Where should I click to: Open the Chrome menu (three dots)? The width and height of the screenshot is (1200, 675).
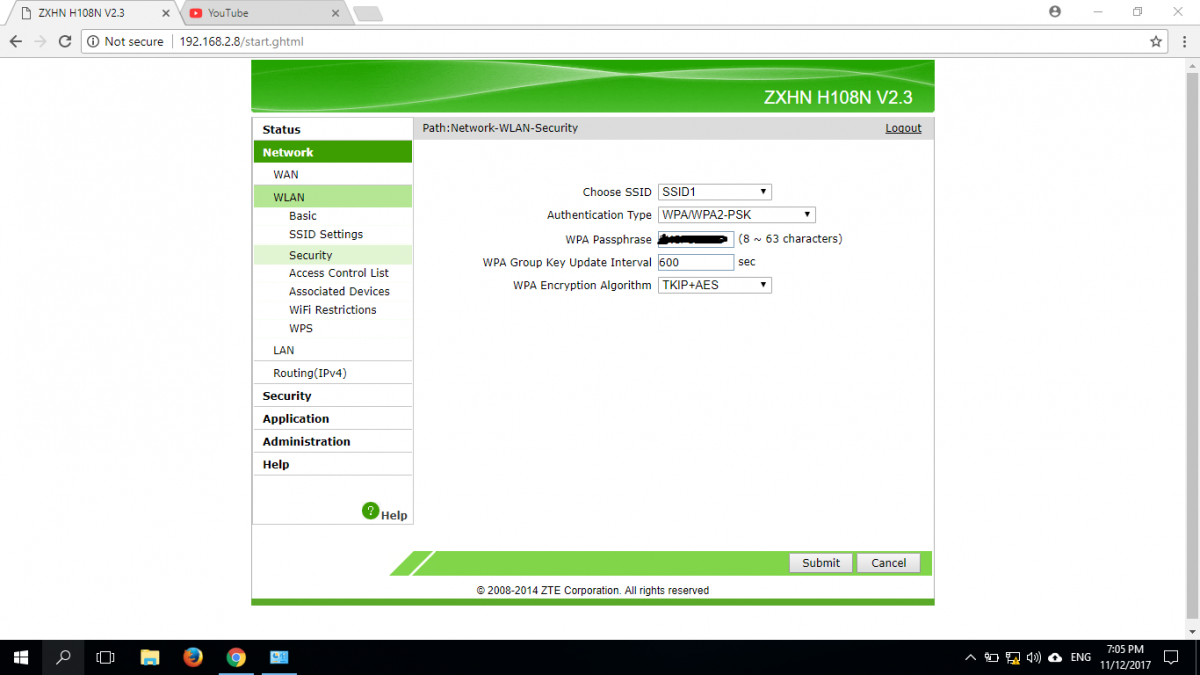pos(1185,42)
